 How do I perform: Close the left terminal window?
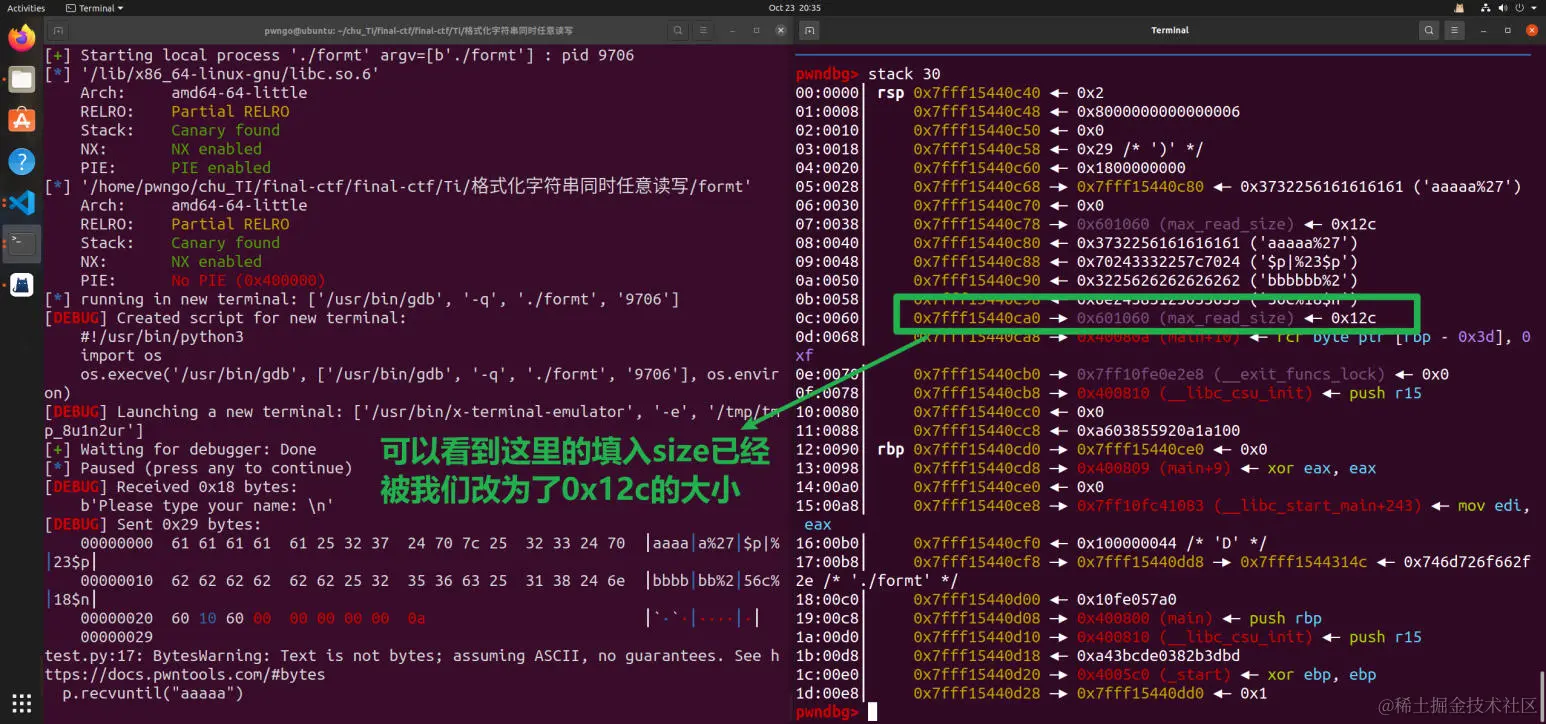point(779,31)
